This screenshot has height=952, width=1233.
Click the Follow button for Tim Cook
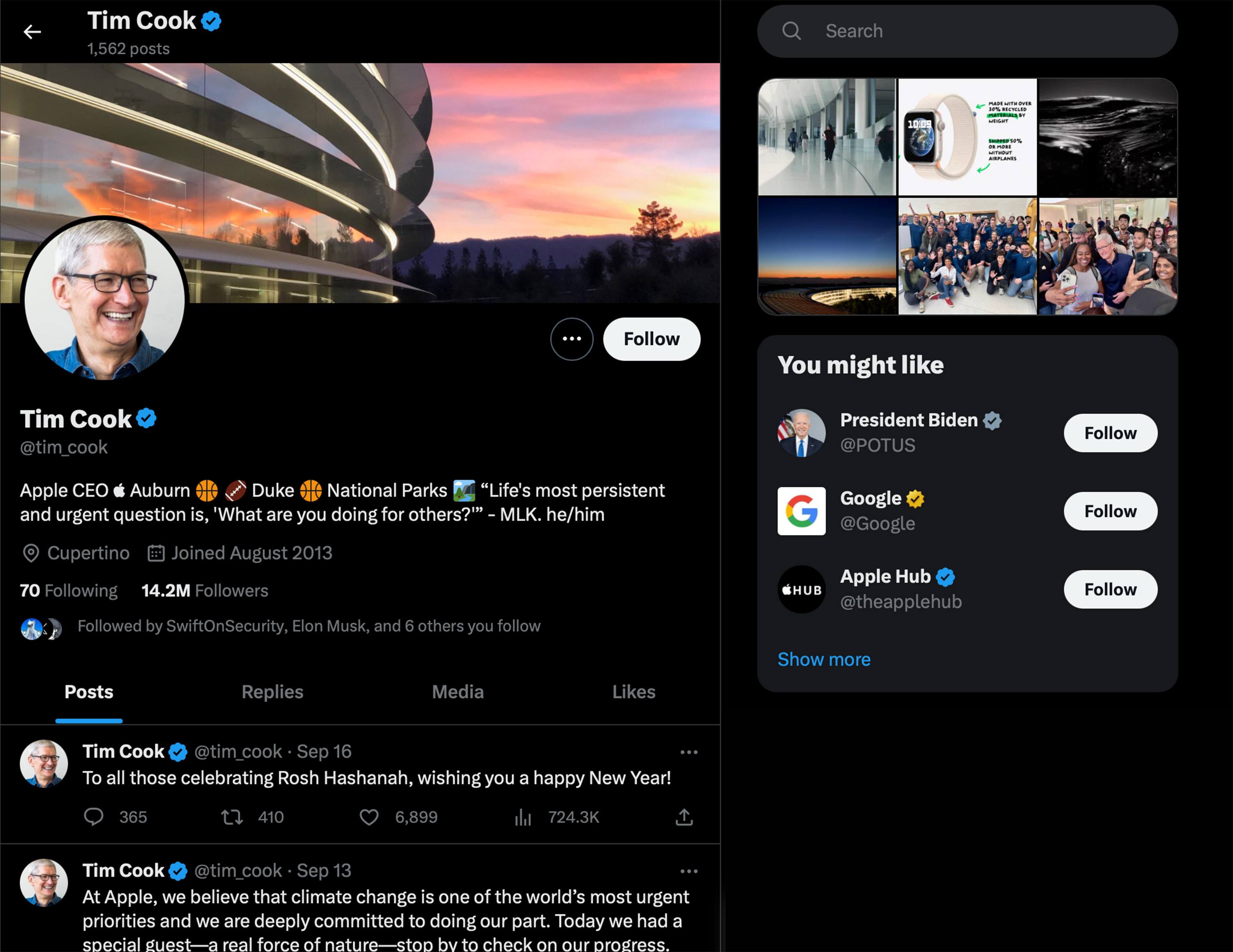tap(651, 338)
